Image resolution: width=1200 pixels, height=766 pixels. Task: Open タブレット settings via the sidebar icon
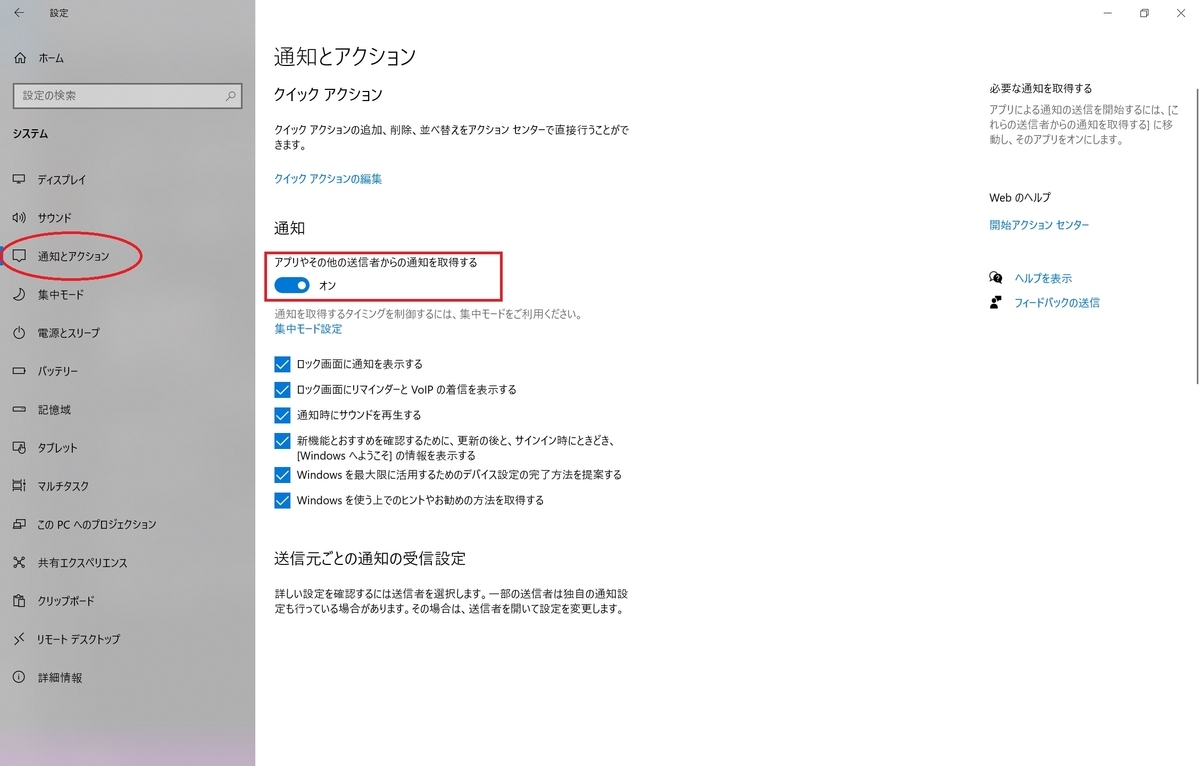[22, 448]
